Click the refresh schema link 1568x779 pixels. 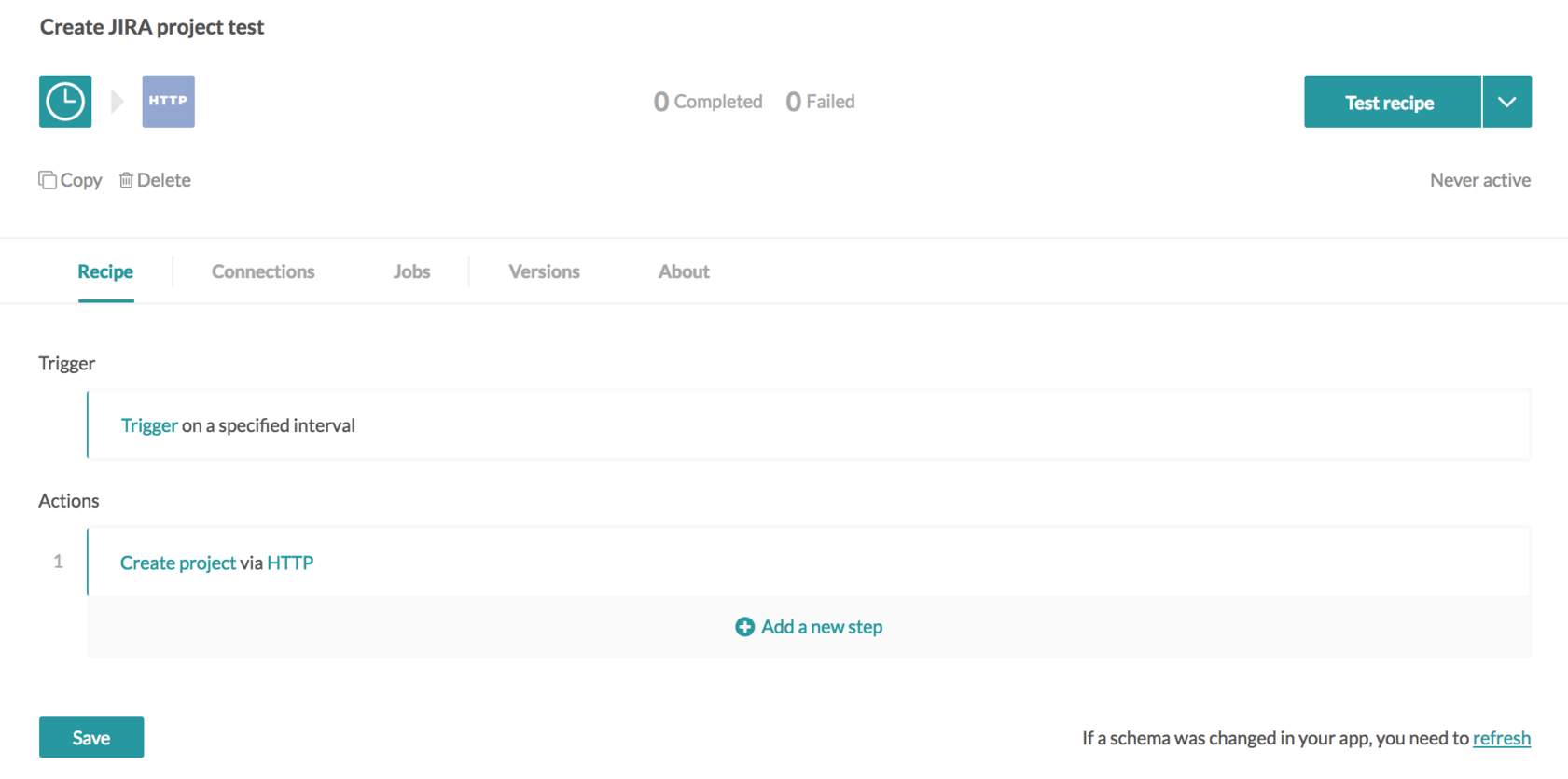[x=1501, y=738]
